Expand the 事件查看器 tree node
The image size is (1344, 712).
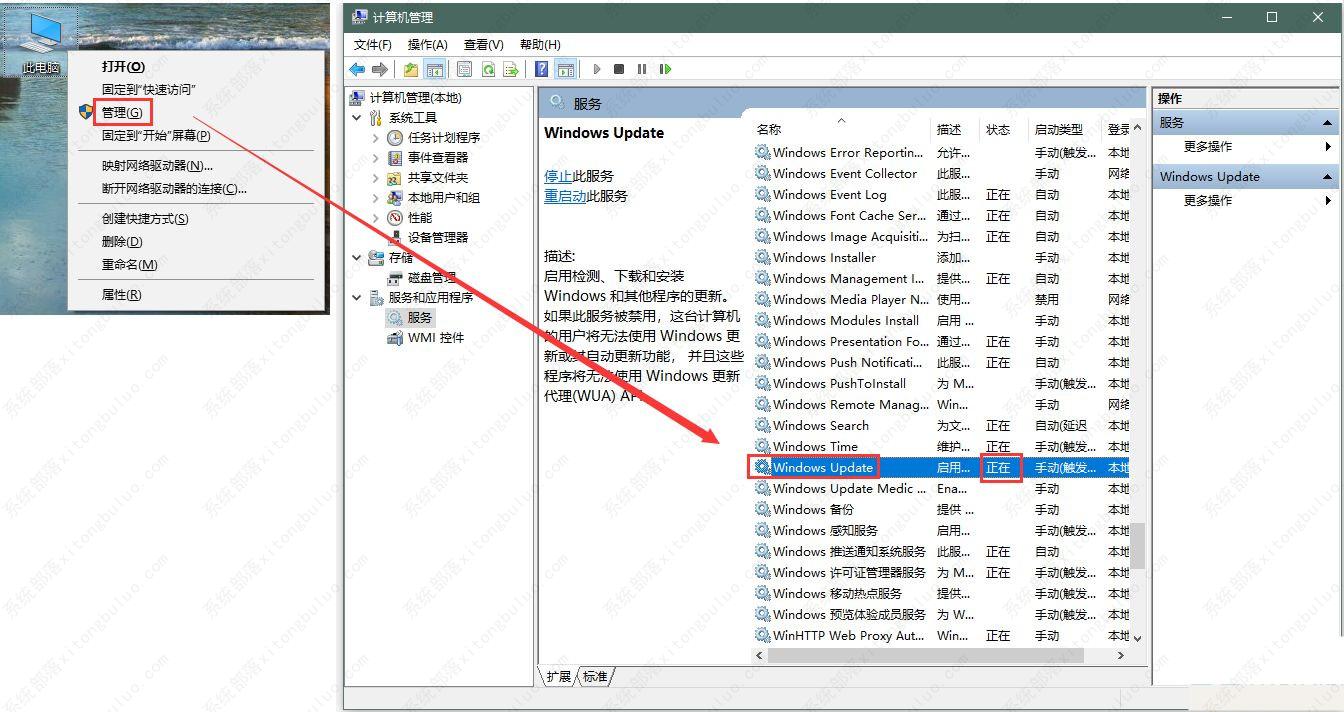pyautogui.click(x=377, y=157)
